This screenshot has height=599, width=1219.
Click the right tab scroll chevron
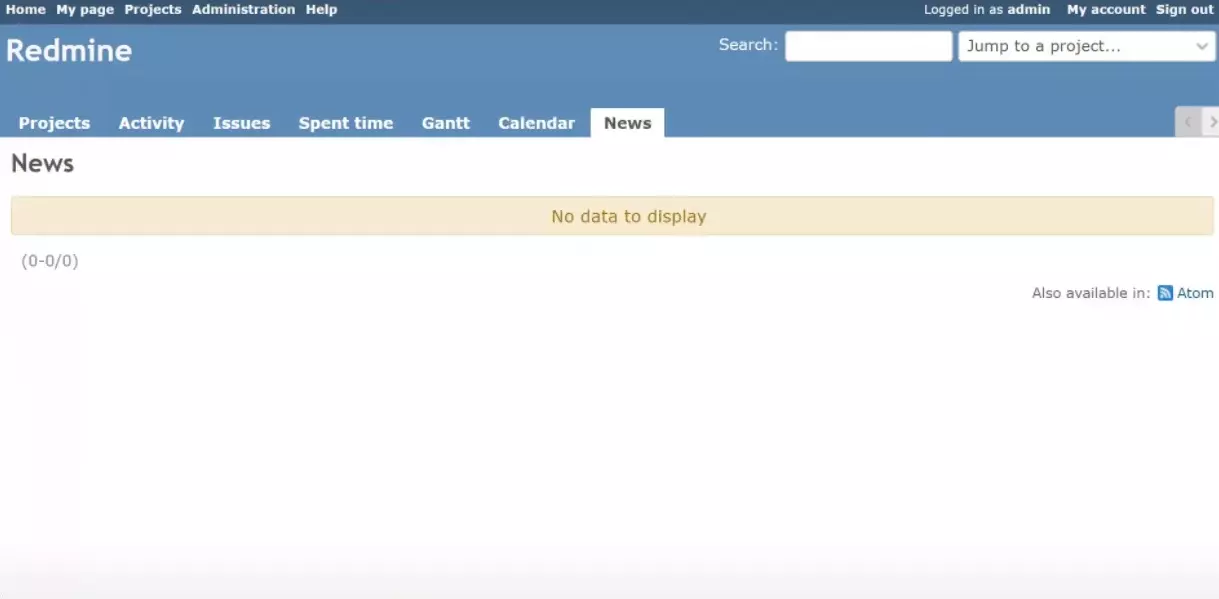click(x=1213, y=122)
